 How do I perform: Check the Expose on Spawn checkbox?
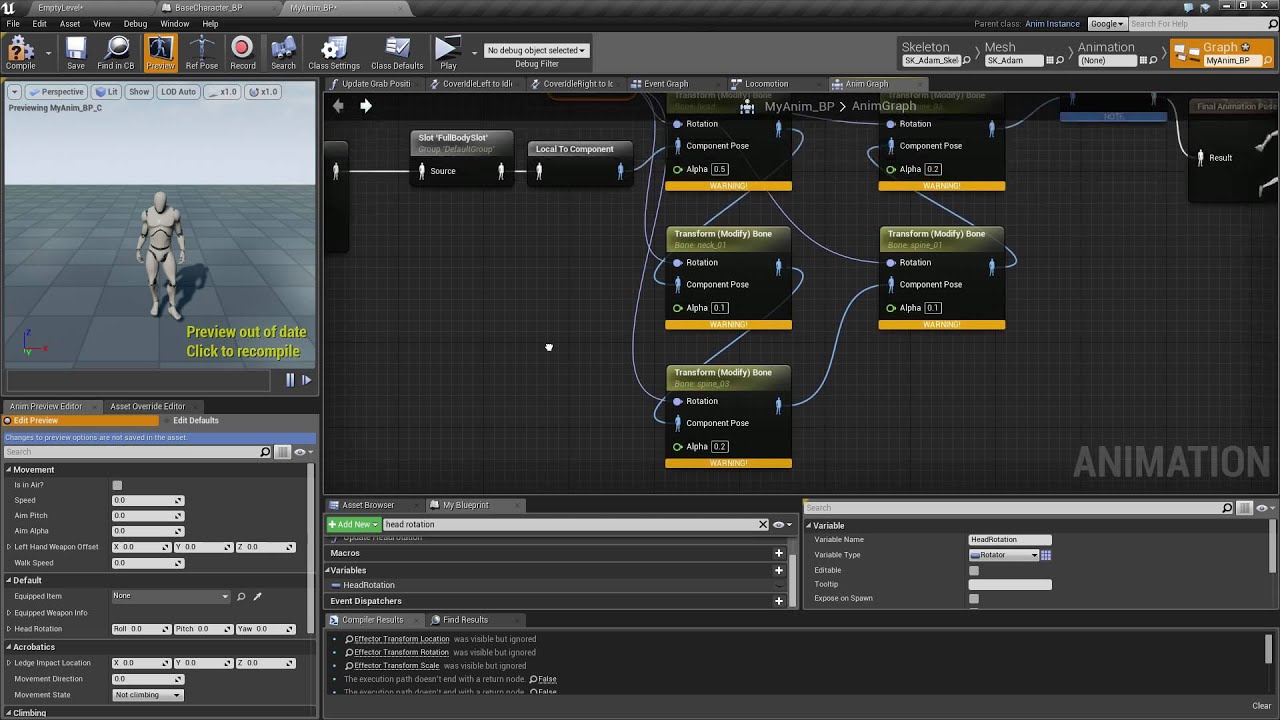click(974, 599)
